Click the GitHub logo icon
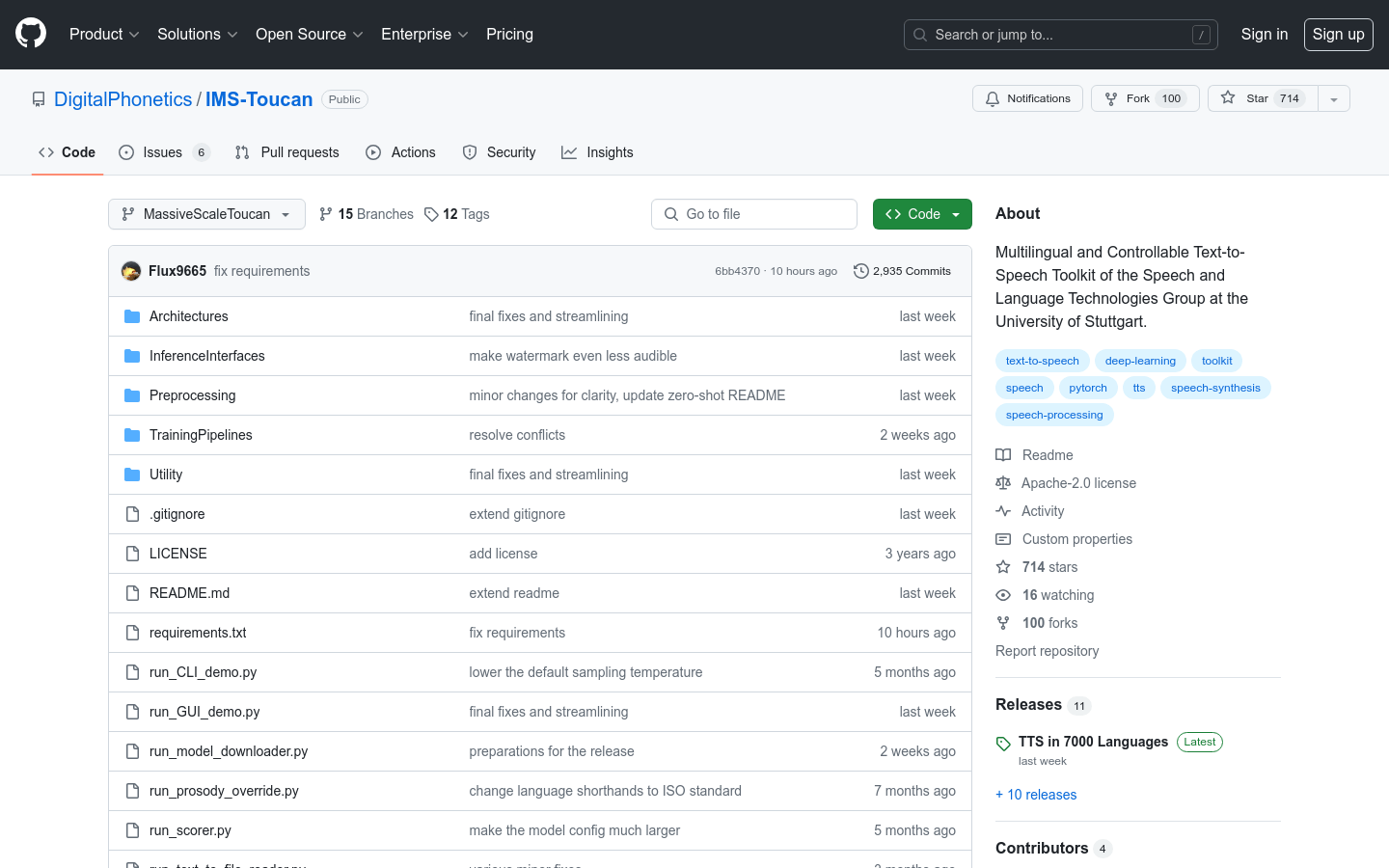This screenshot has height=868, width=1389. coord(31,34)
